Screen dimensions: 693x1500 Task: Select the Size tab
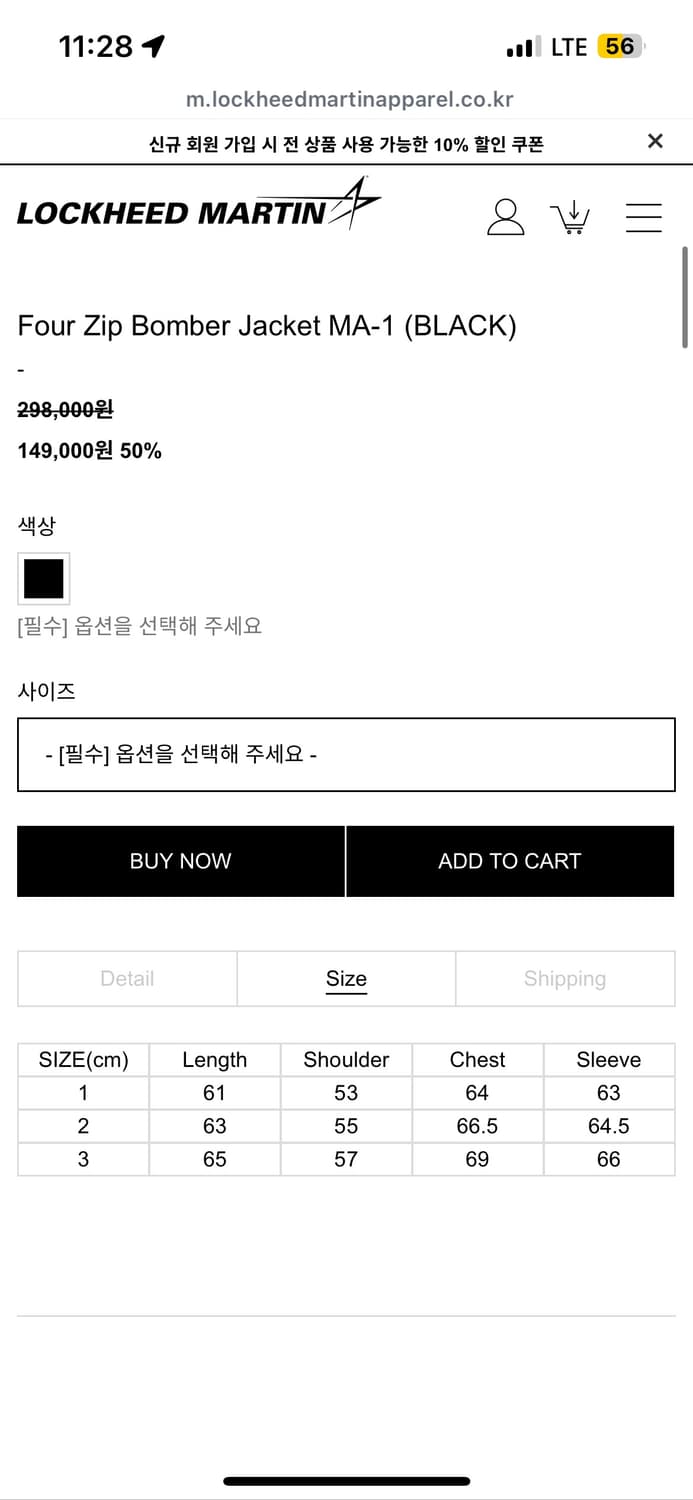pyautogui.click(x=346, y=978)
